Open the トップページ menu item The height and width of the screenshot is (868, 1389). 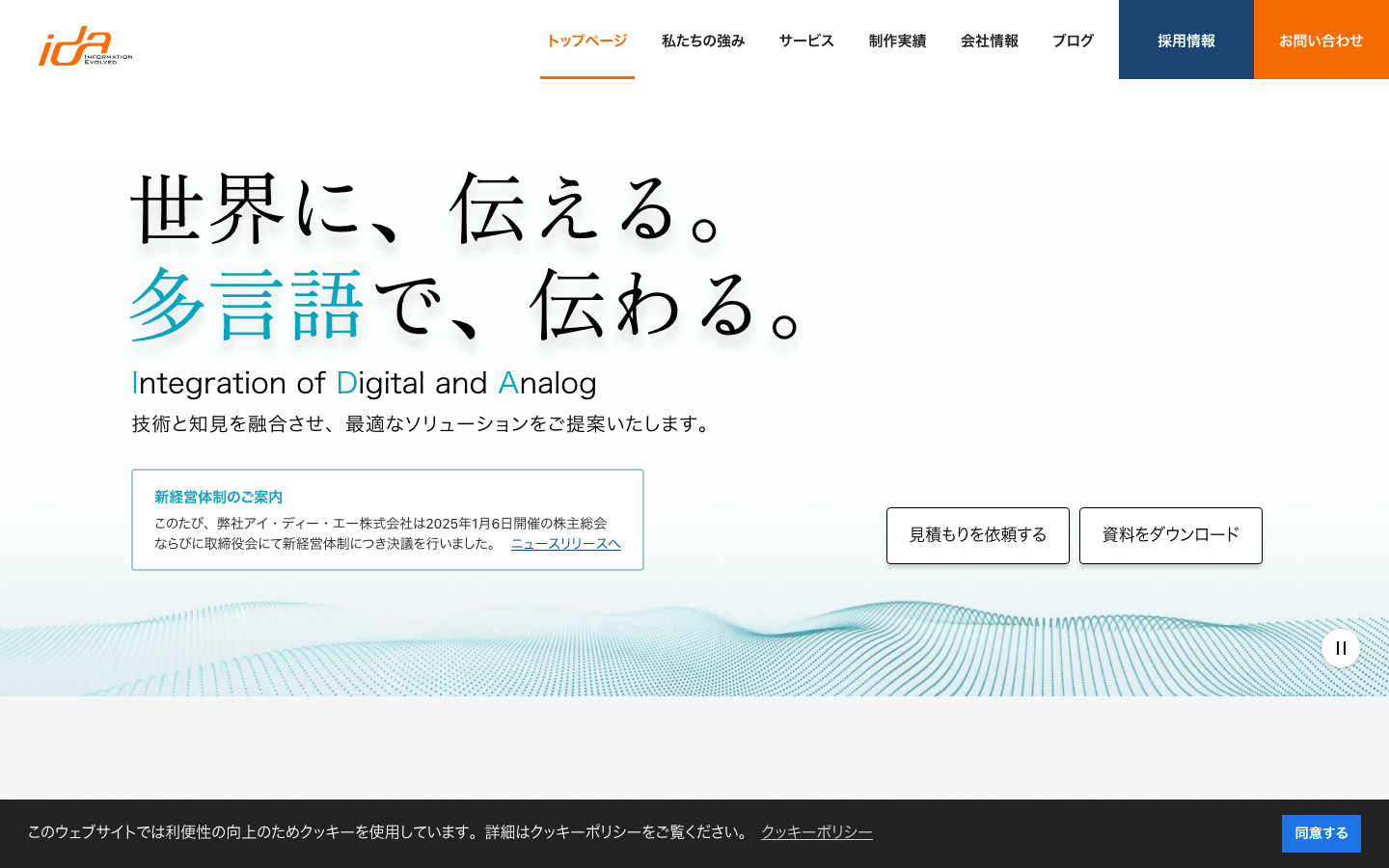pos(586,41)
